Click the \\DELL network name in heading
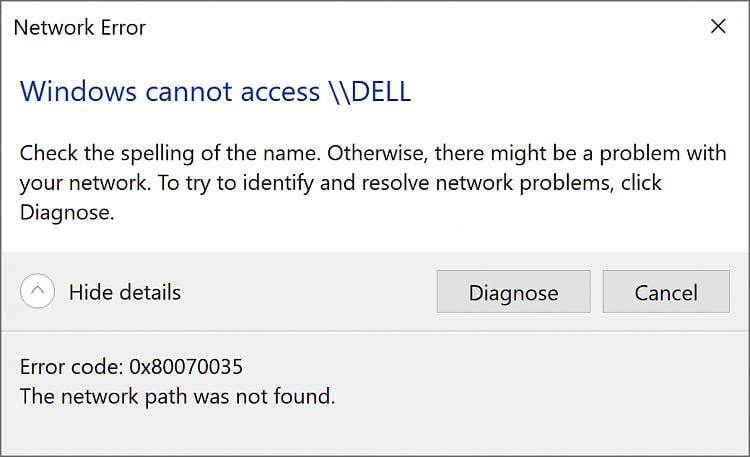The width and height of the screenshot is (750, 457). (x=369, y=92)
